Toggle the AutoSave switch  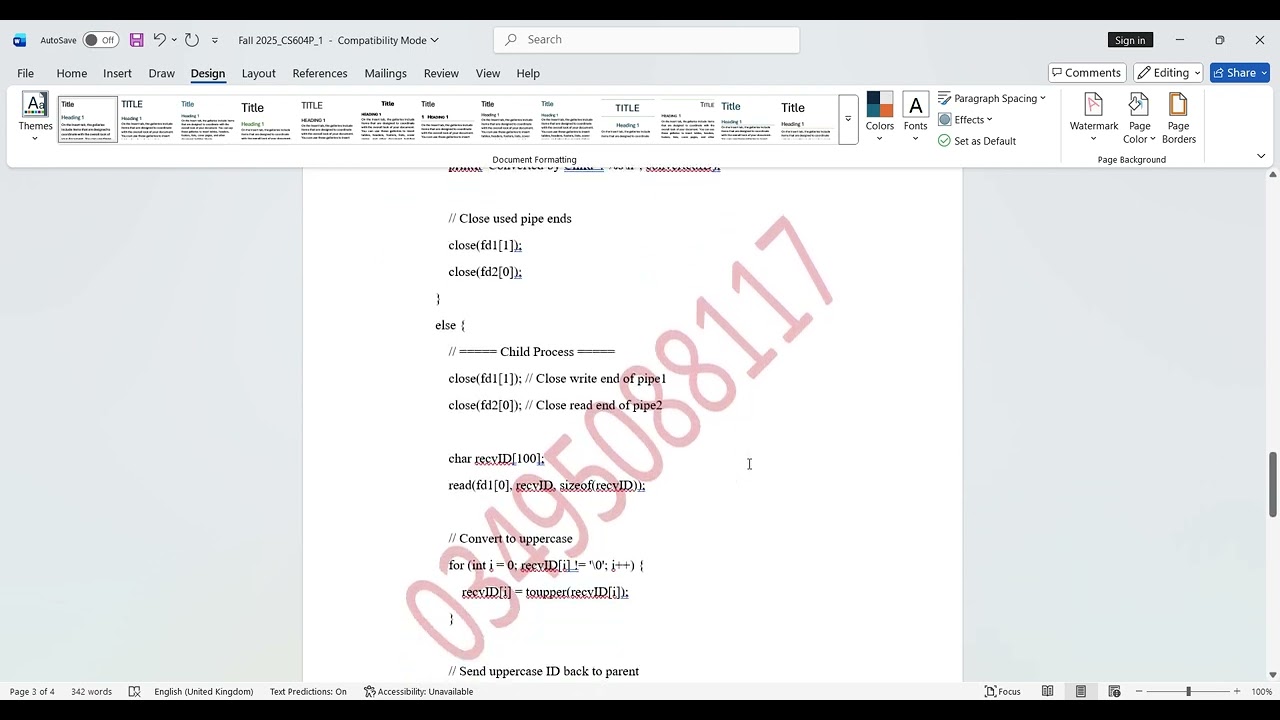100,40
